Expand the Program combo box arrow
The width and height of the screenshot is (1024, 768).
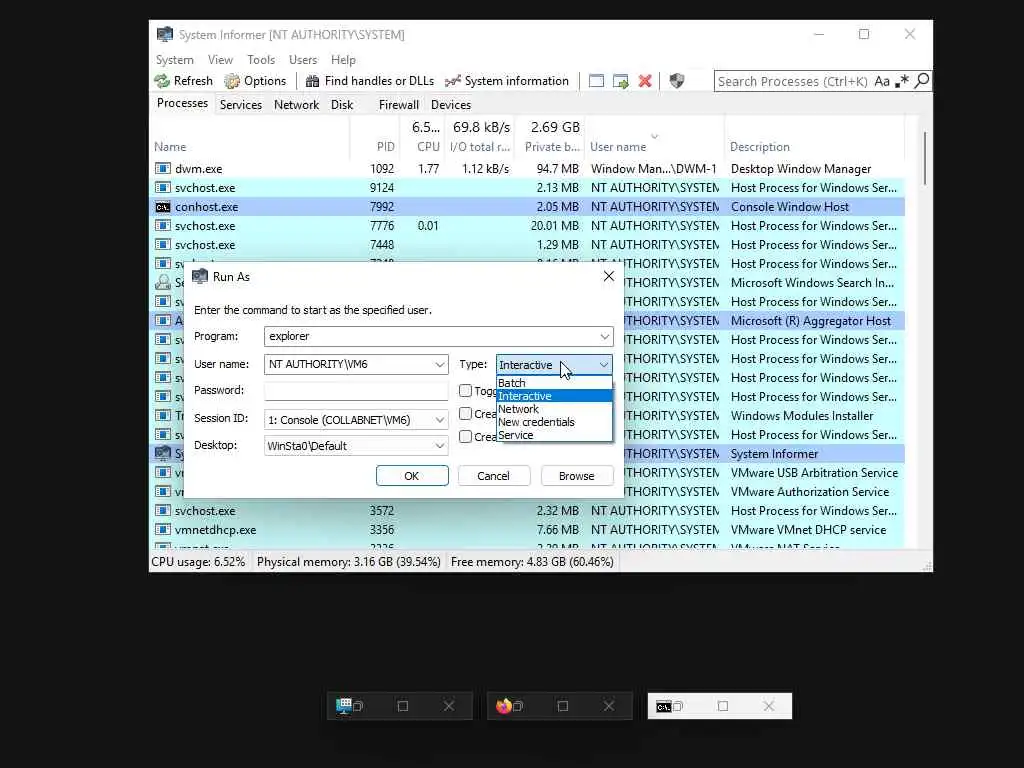tap(605, 337)
